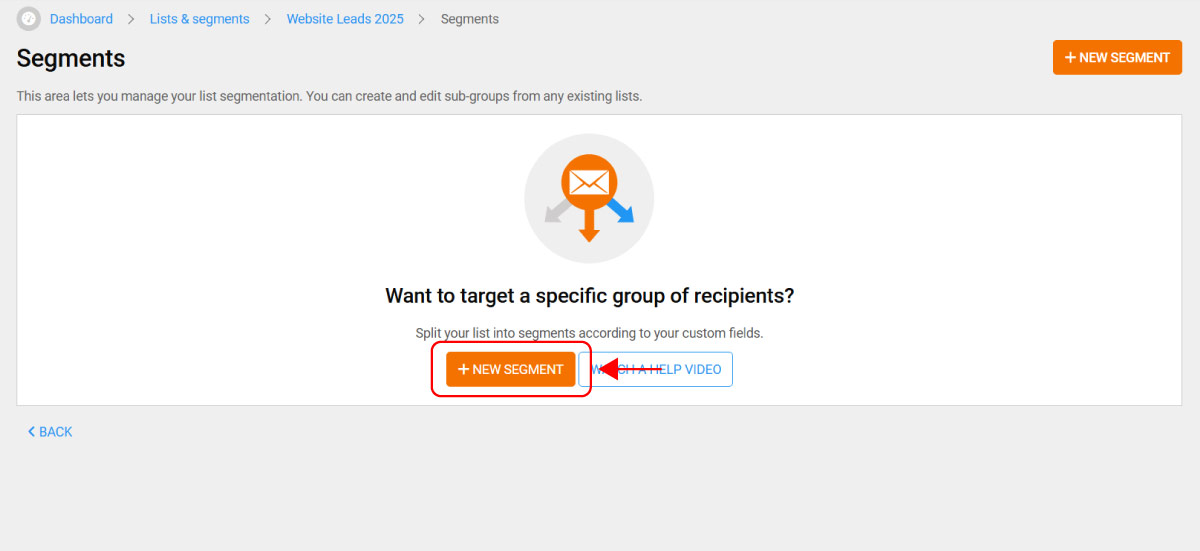The height and width of the screenshot is (551, 1200).
Task: Click the red arrow pointing at New Segment
Action: 609,370
